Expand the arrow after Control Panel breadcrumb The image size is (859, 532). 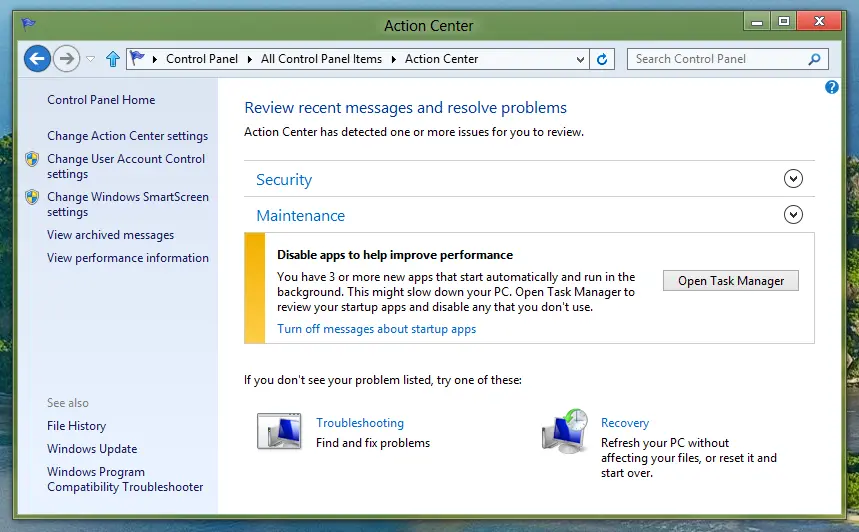pyautogui.click(x=250, y=59)
